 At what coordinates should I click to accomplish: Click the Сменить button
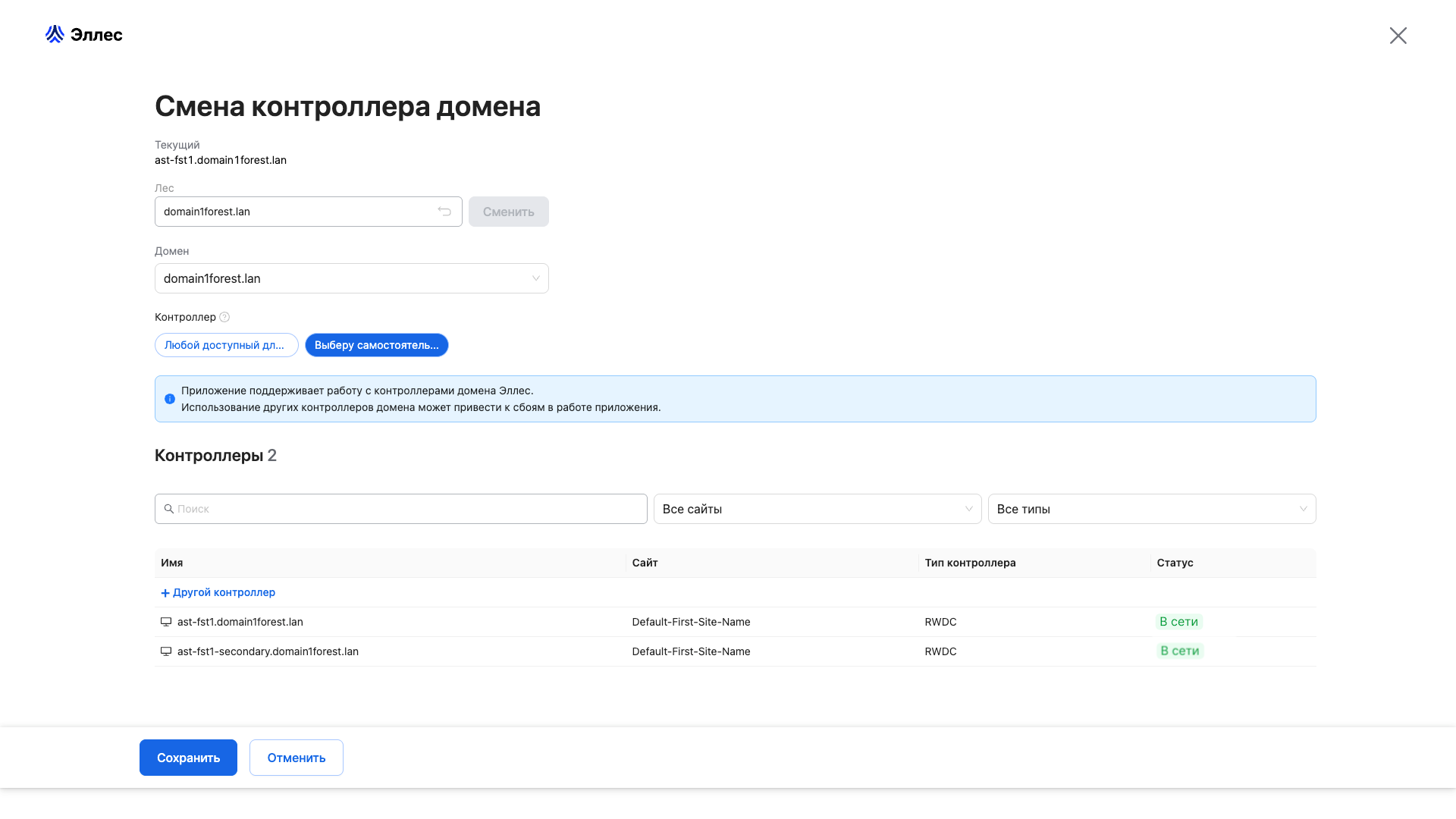pos(508,212)
